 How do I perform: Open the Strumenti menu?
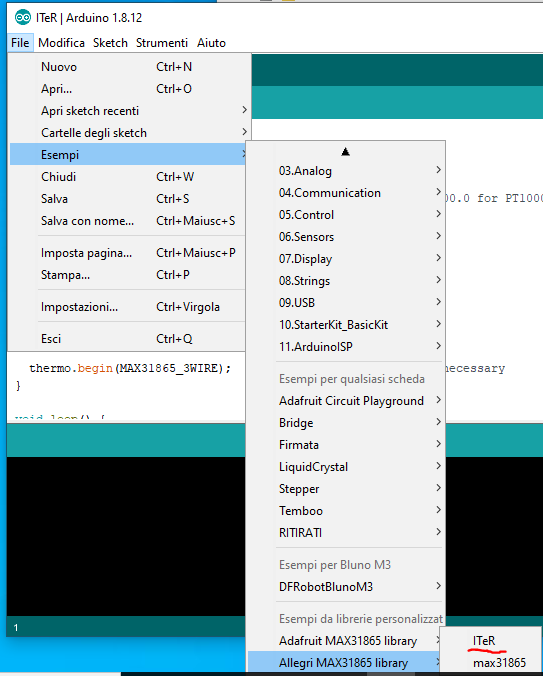click(162, 43)
